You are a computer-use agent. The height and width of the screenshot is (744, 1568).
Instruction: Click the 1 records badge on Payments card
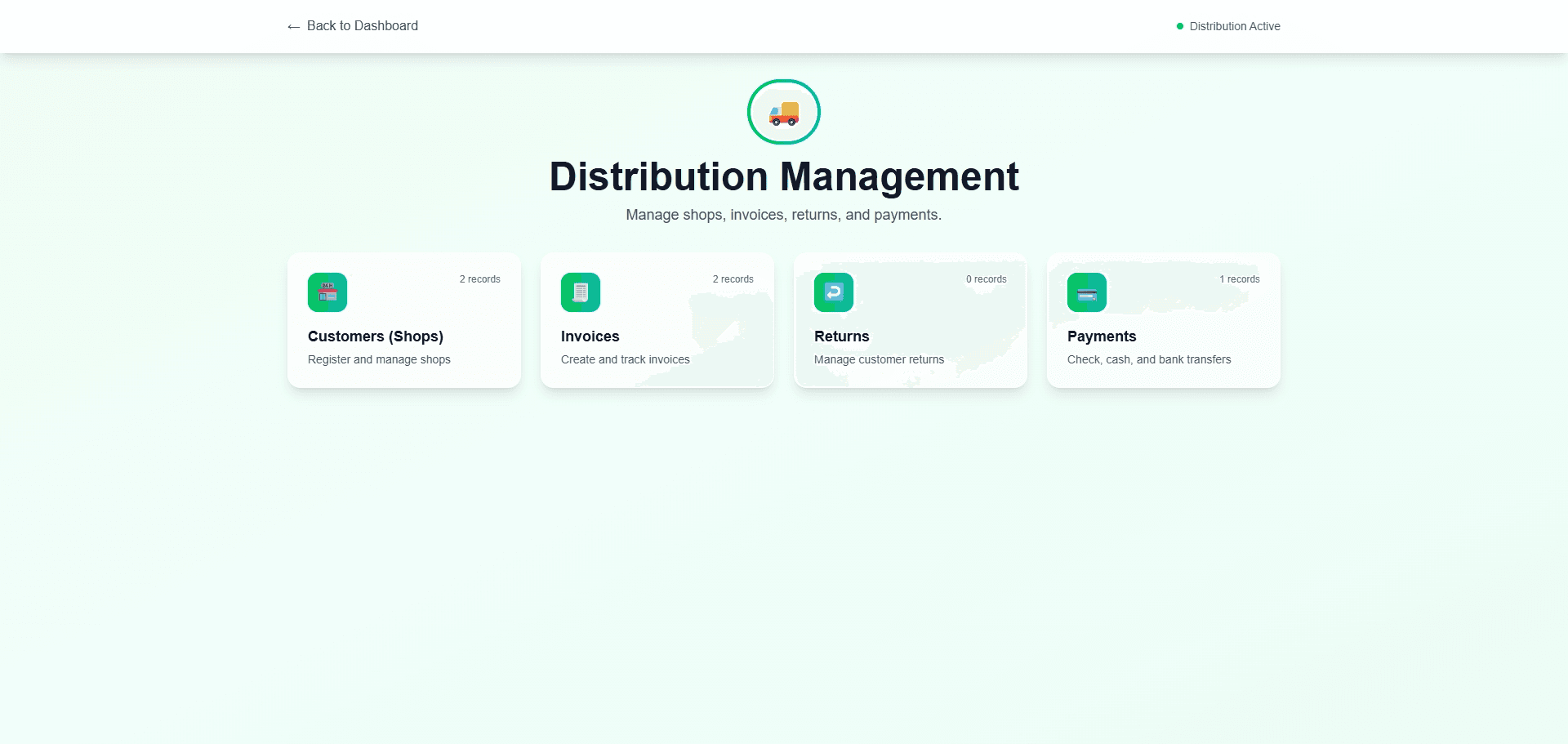tap(1240, 278)
